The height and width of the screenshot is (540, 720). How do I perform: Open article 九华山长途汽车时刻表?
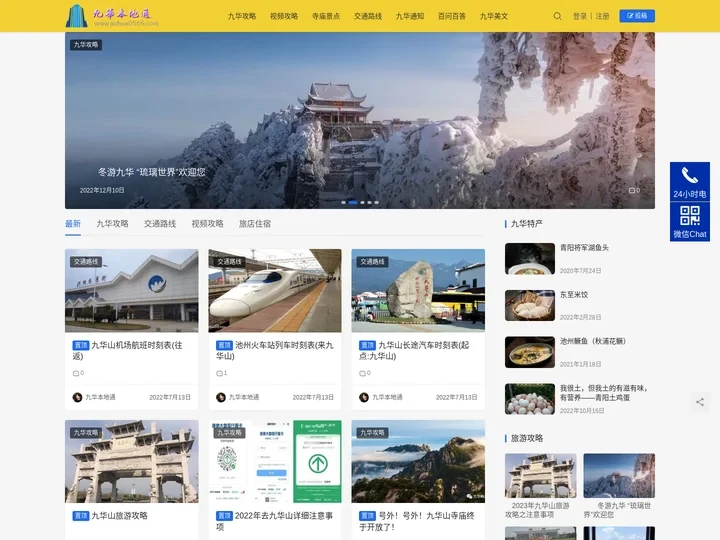pyautogui.click(x=414, y=350)
